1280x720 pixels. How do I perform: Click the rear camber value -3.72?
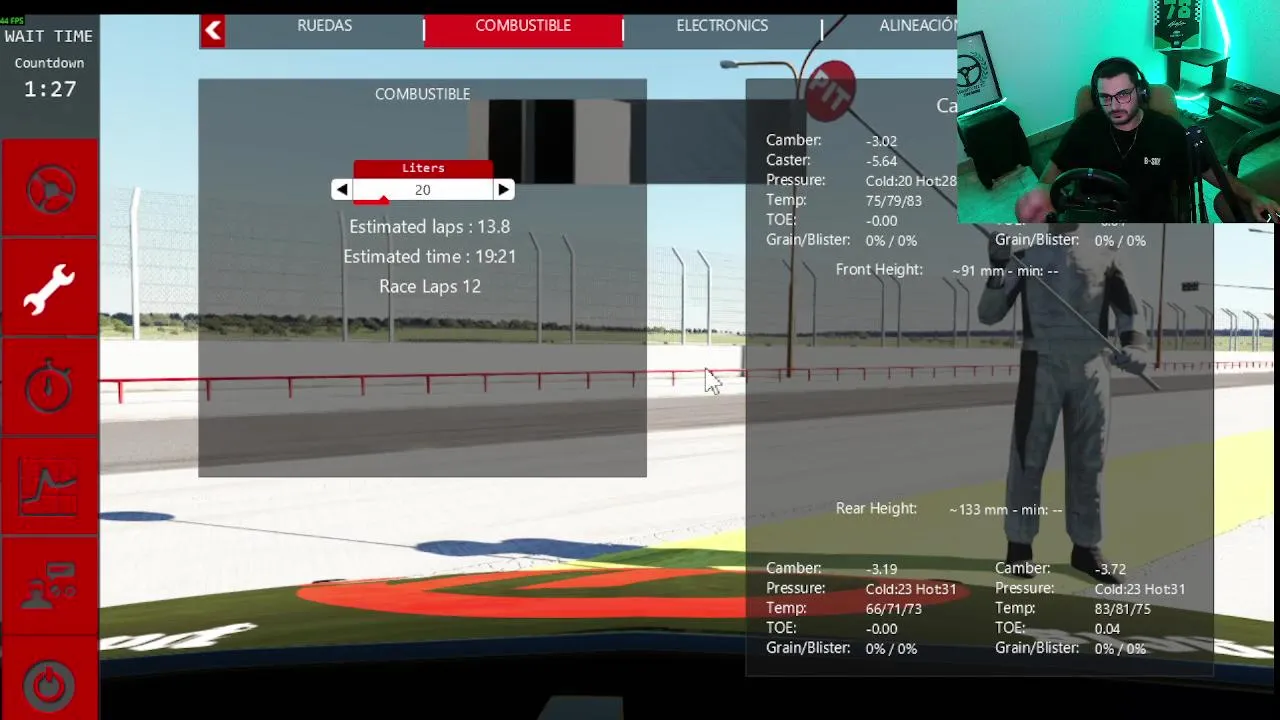click(1110, 569)
